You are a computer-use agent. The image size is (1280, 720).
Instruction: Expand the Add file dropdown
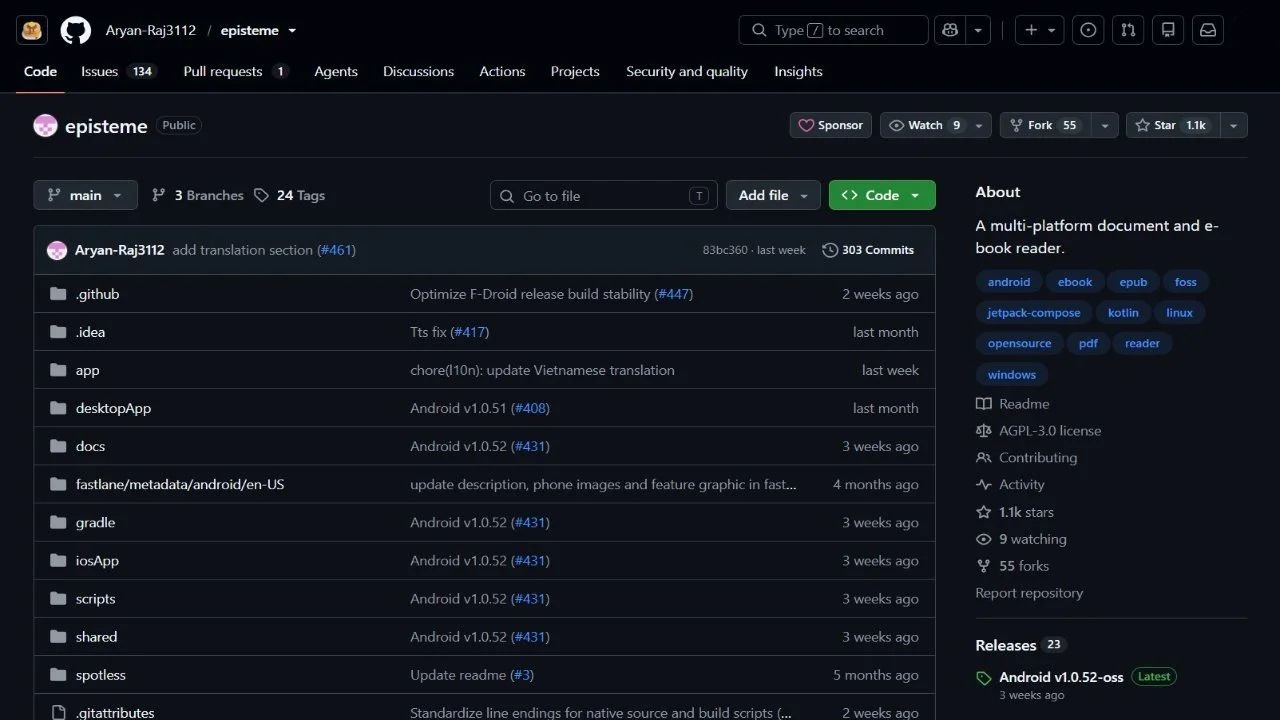pos(773,195)
